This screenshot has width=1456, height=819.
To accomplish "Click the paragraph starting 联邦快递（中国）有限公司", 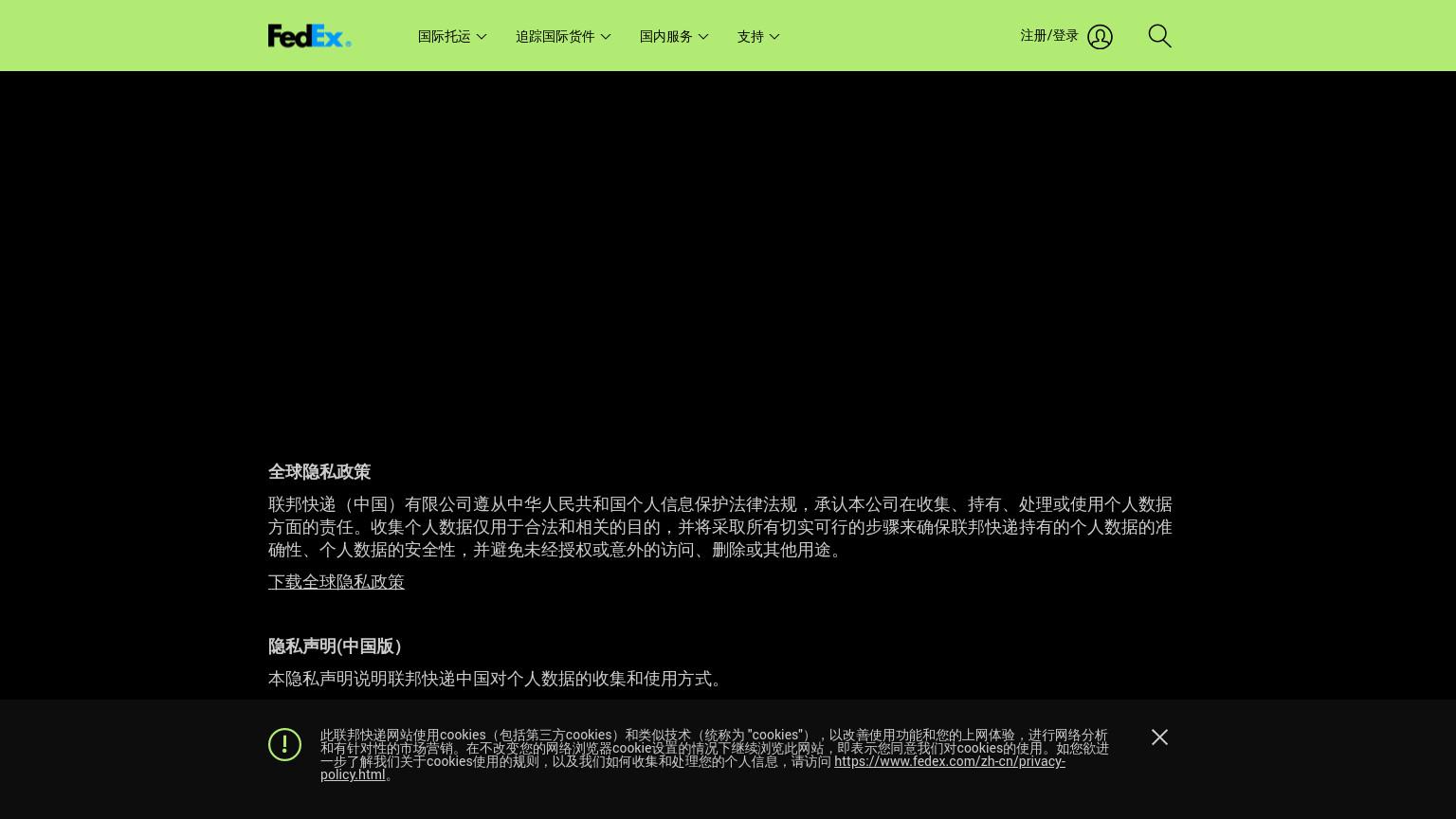I will click(720, 527).
